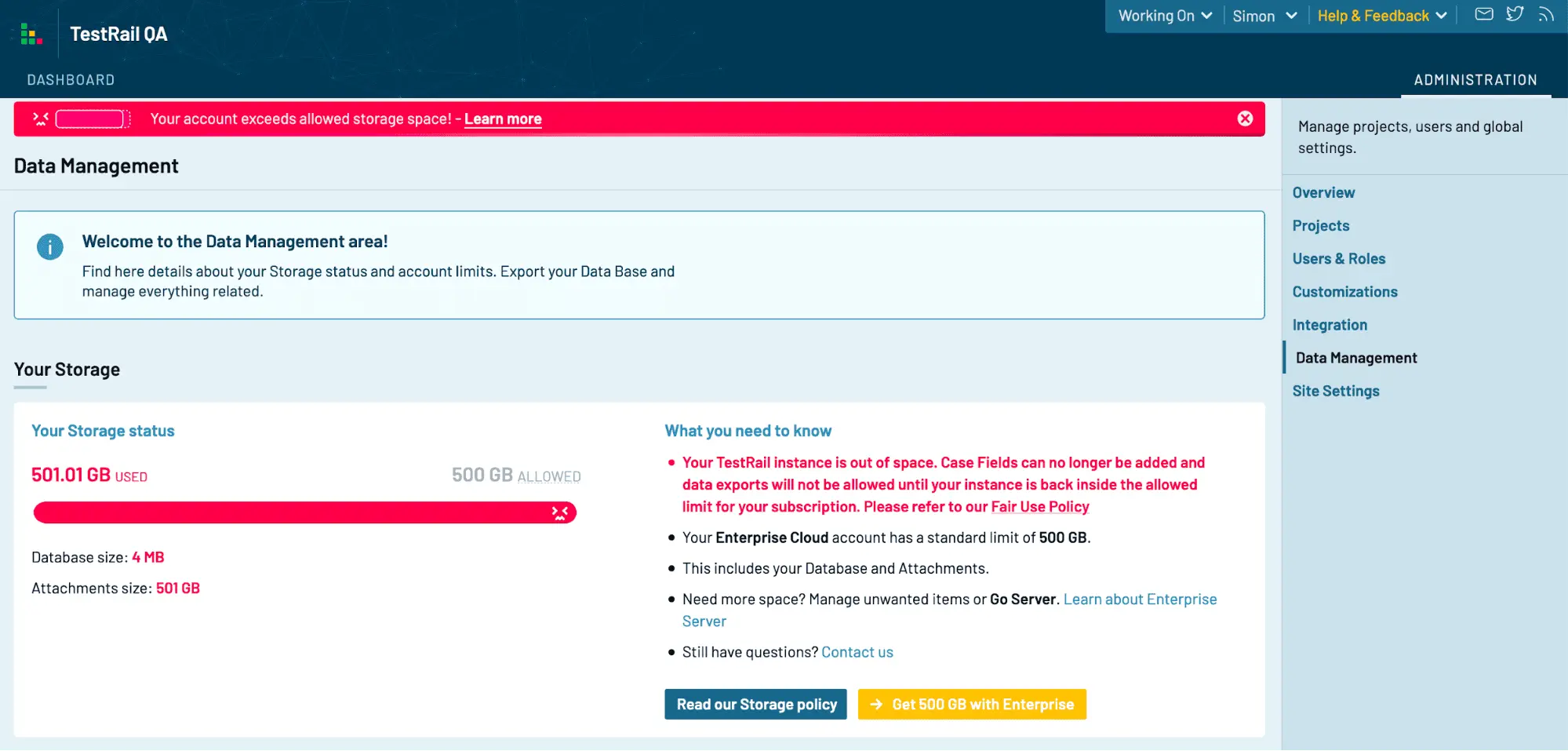Open the mail envelope icon
1568x751 pixels.
click(x=1484, y=14)
